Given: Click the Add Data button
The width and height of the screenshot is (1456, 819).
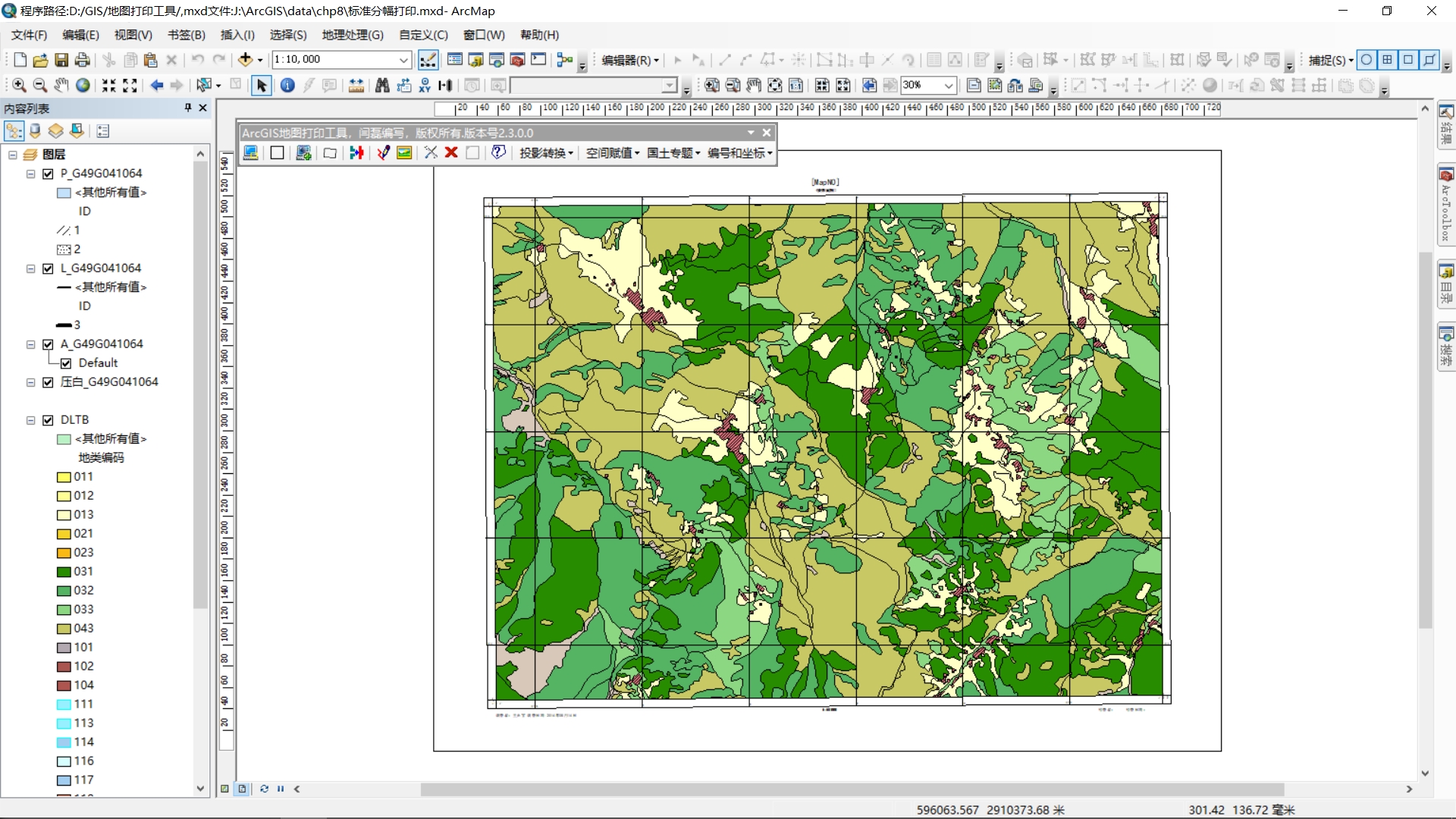Looking at the screenshot, I should tap(245, 60).
